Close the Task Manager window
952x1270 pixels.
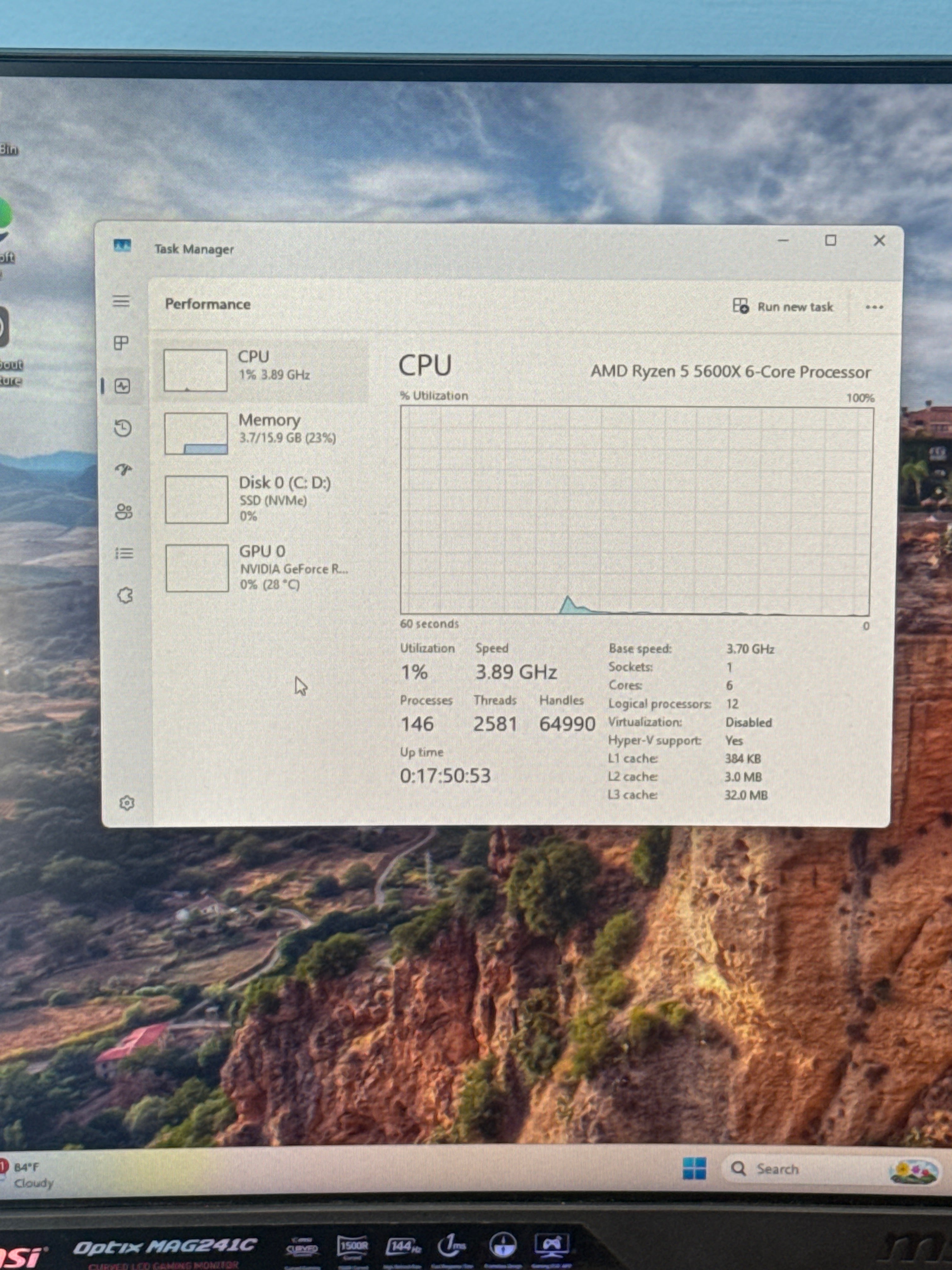tap(879, 241)
